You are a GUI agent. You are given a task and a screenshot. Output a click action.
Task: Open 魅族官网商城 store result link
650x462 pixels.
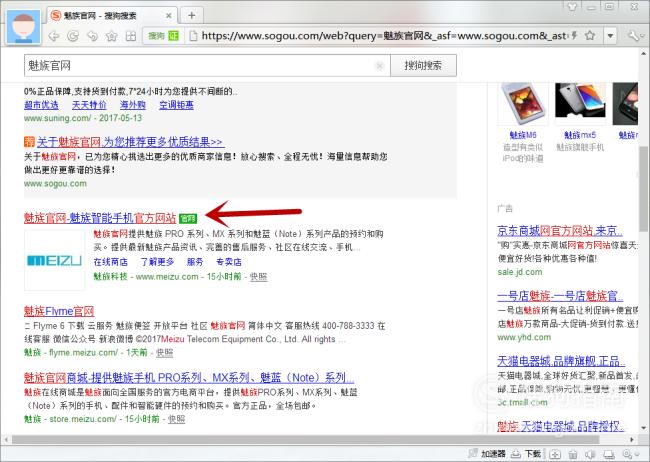(189, 378)
